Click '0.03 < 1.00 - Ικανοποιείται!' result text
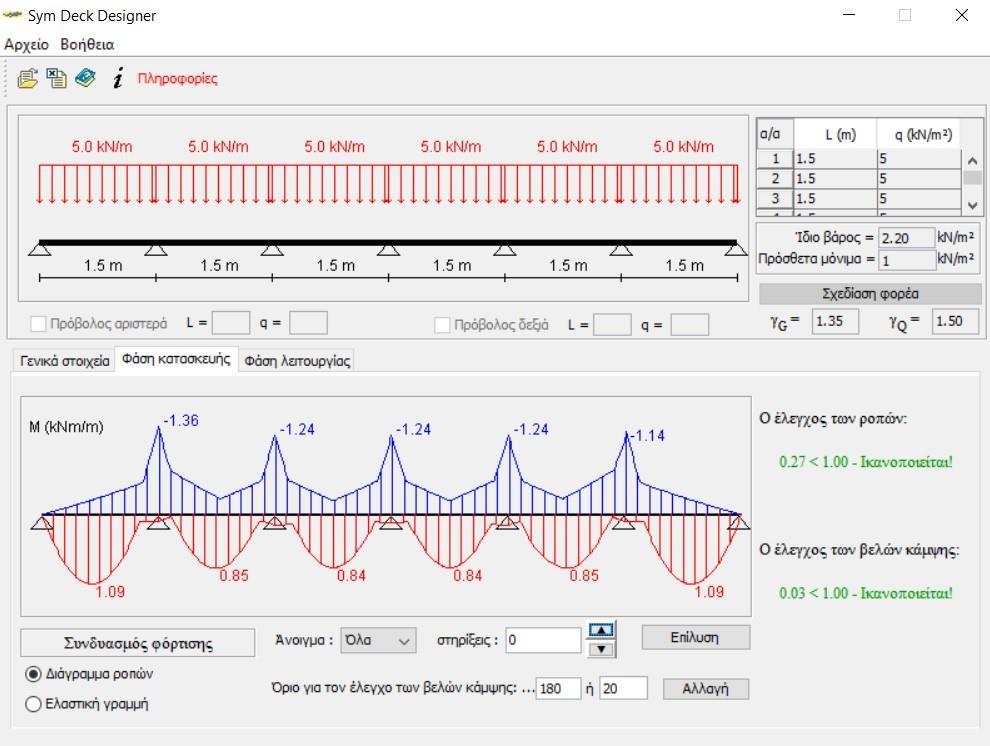 (866, 593)
